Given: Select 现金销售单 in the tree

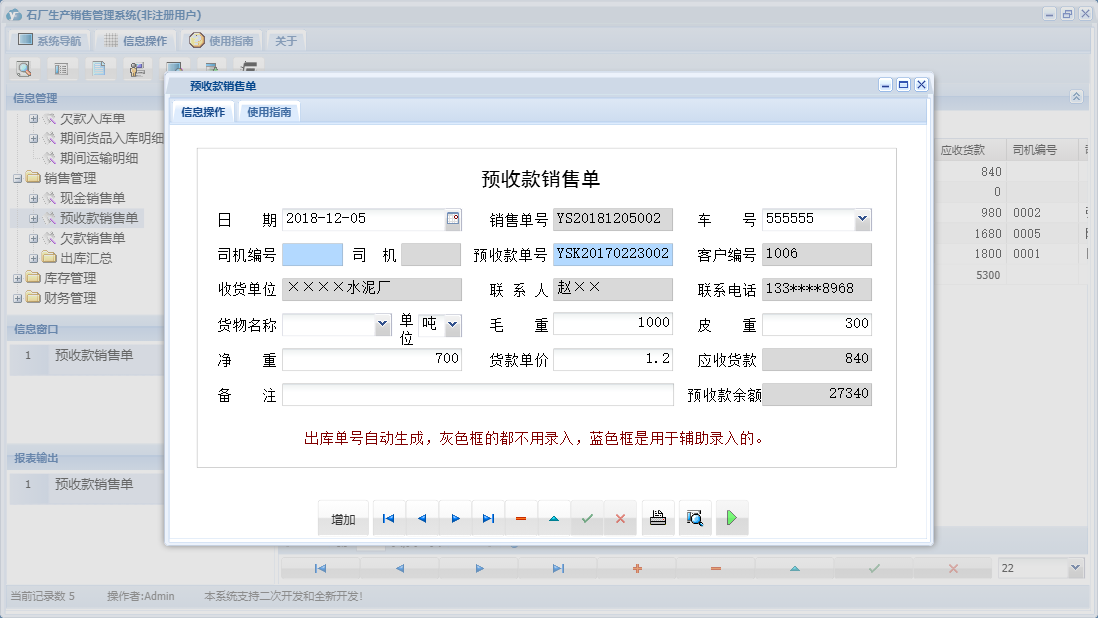Looking at the screenshot, I should tap(92, 198).
